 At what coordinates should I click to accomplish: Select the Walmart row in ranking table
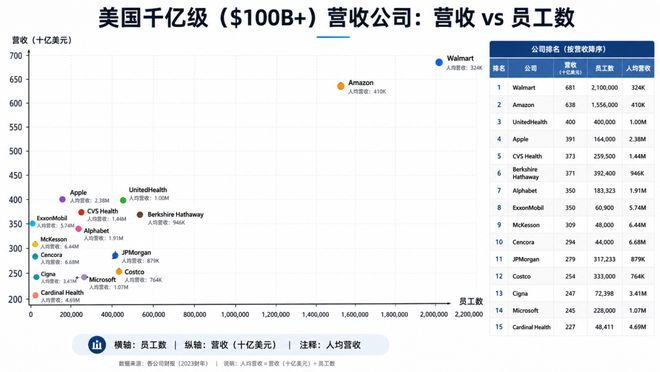572,88
